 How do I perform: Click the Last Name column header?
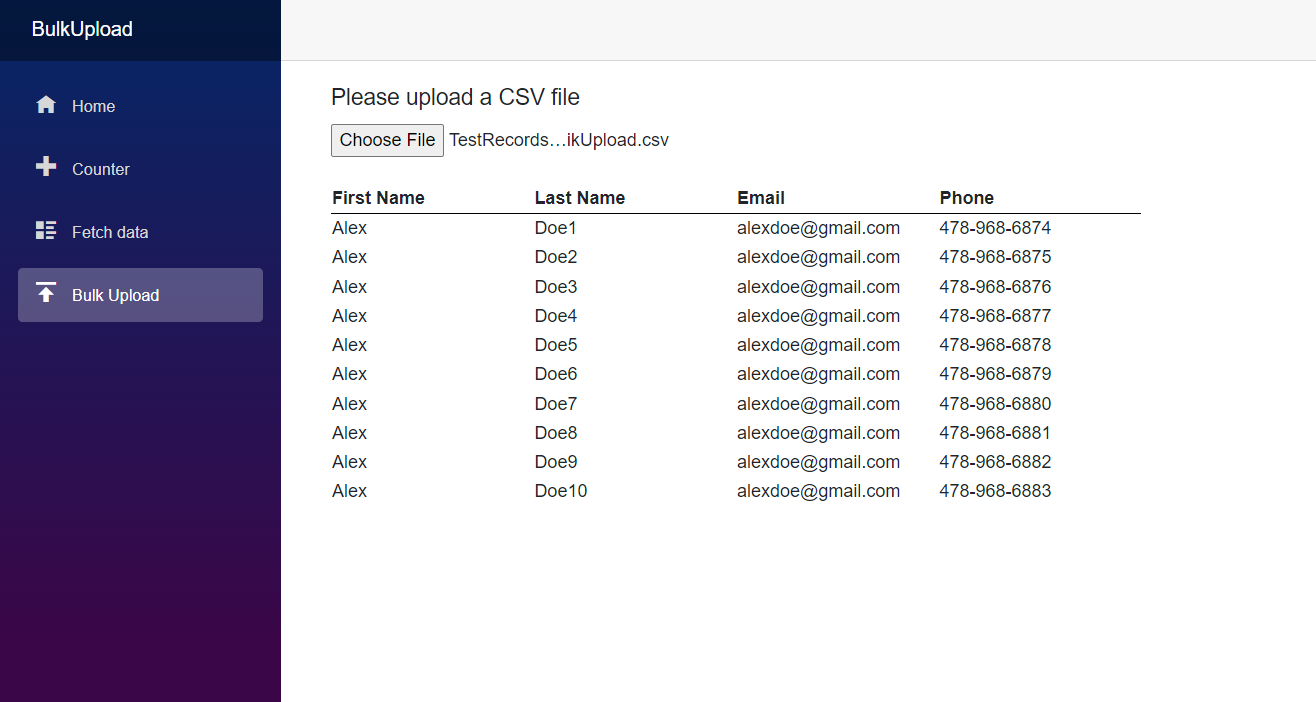click(x=580, y=198)
